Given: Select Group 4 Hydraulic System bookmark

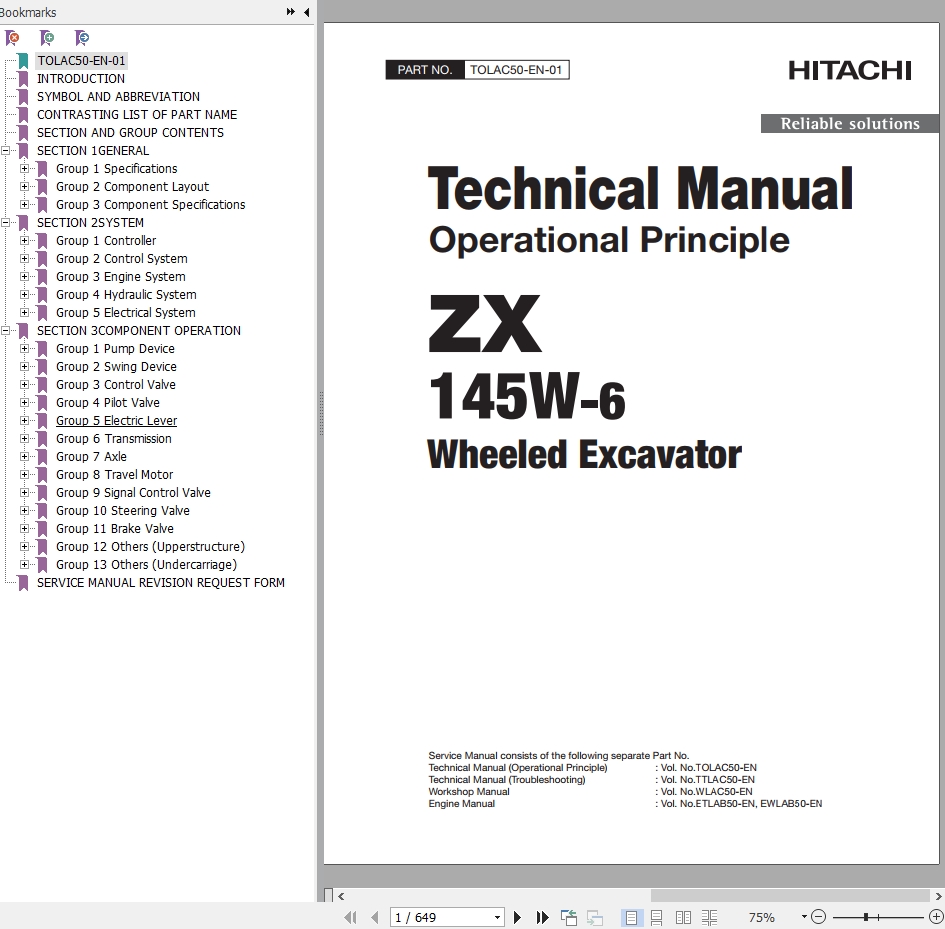Looking at the screenshot, I should (x=126, y=295).
